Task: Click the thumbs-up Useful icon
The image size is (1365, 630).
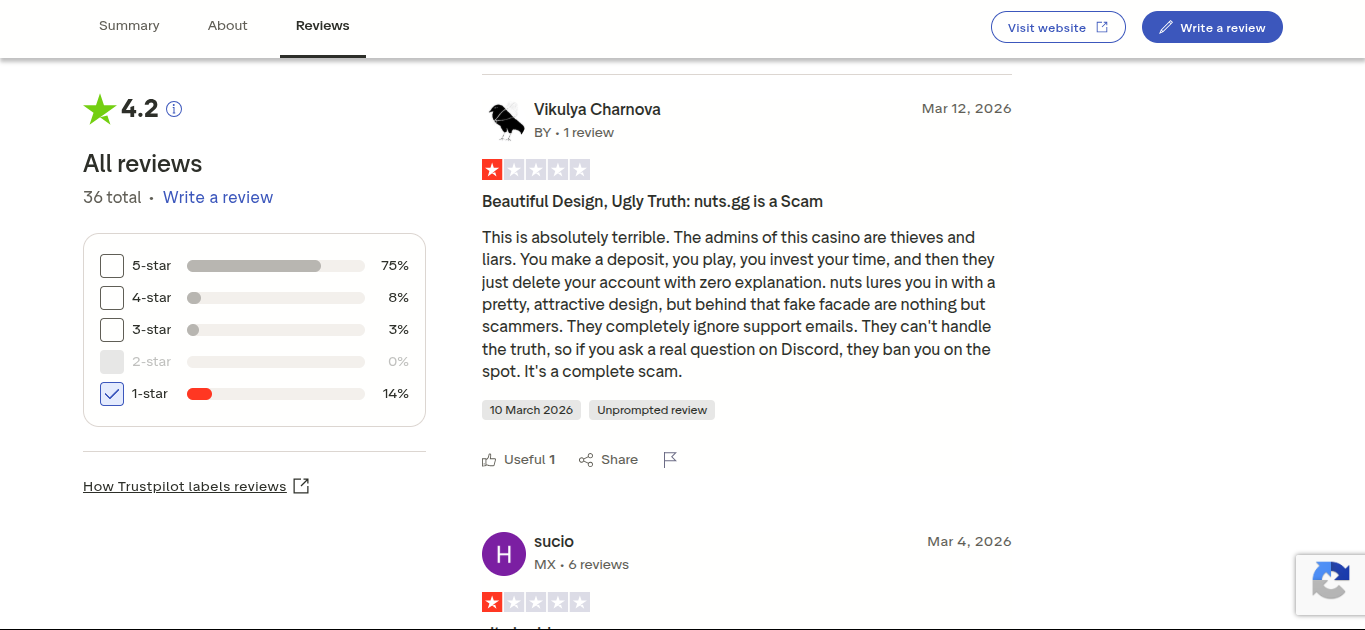Action: 489,460
